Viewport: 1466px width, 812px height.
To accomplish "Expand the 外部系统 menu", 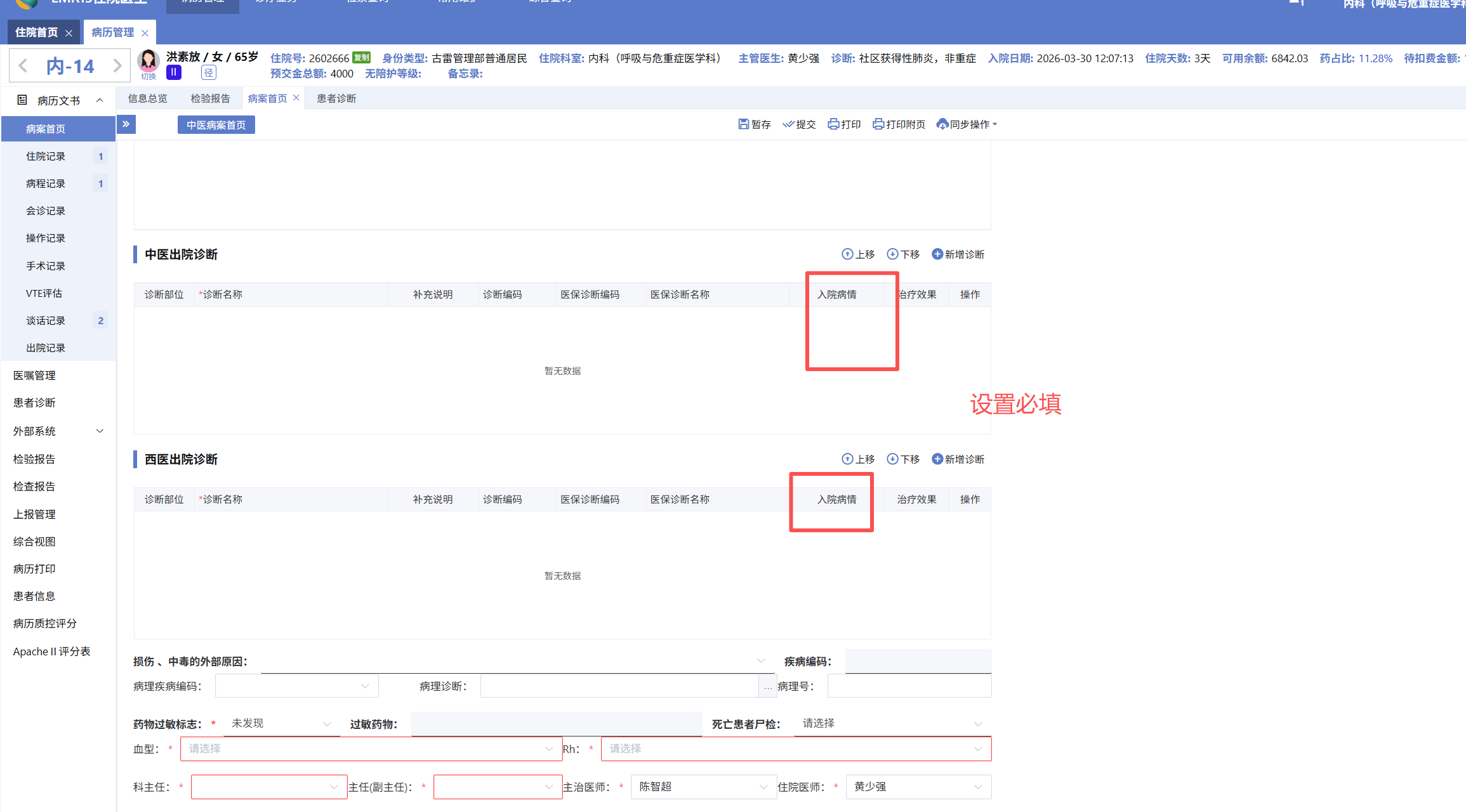I will (100, 431).
